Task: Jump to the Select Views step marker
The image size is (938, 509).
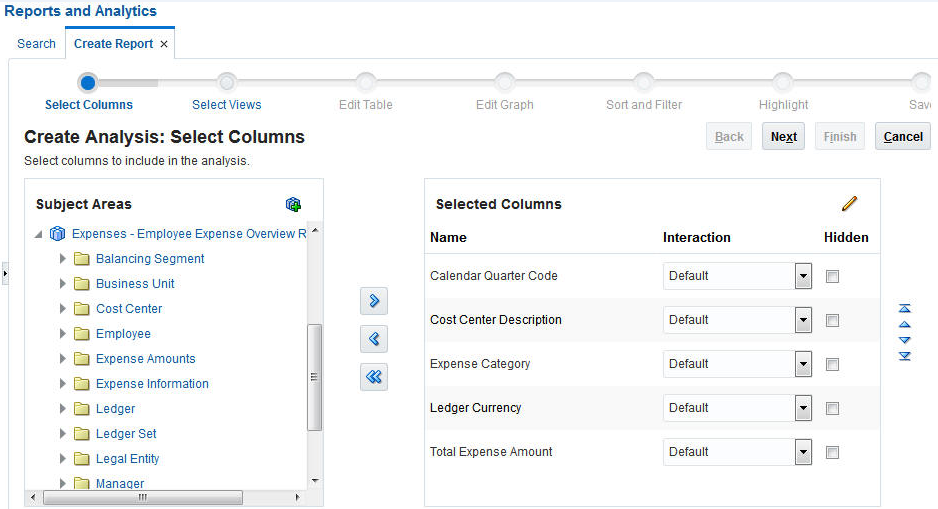Action: tap(227, 83)
